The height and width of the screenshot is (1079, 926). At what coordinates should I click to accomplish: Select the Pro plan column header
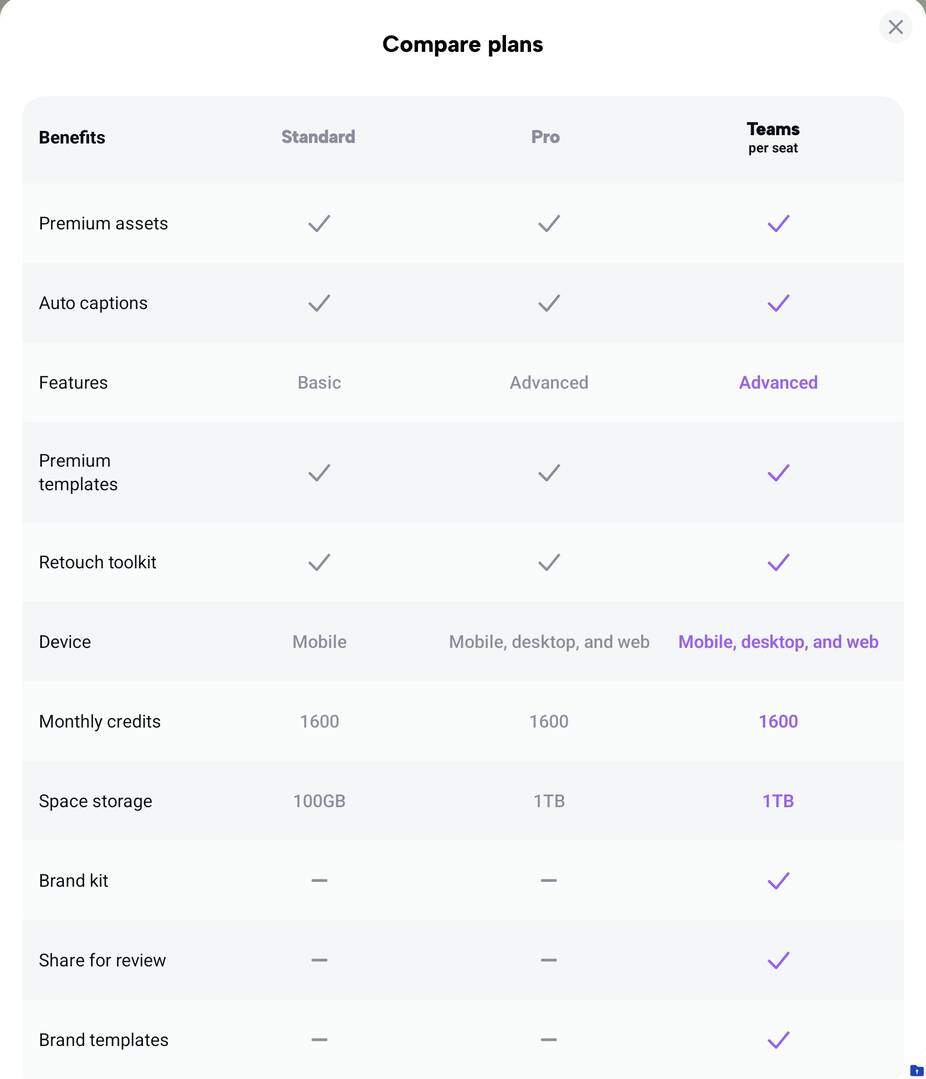[545, 137]
